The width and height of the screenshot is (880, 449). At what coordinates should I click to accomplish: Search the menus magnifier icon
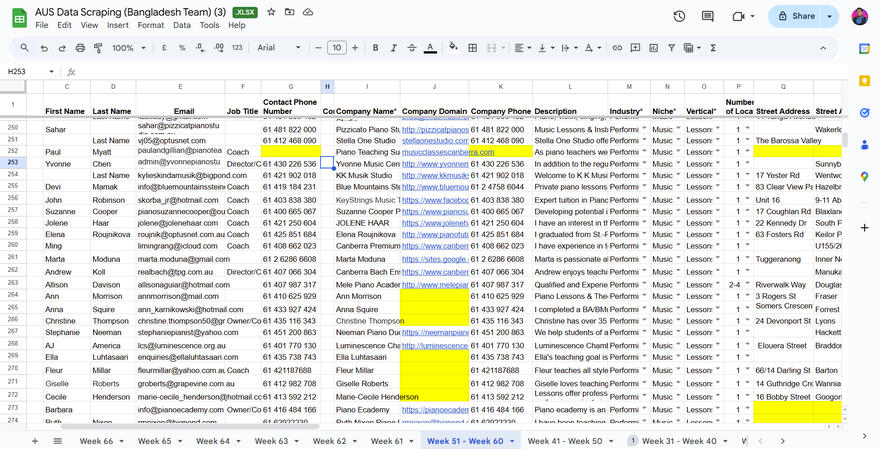(25, 48)
